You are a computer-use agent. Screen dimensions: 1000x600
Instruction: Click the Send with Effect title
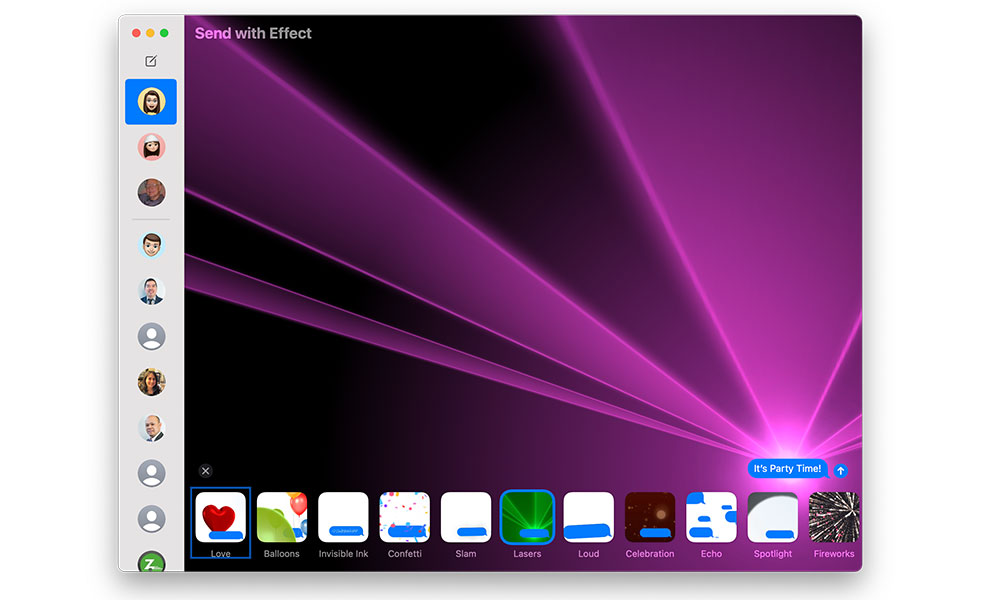coord(253,33)
